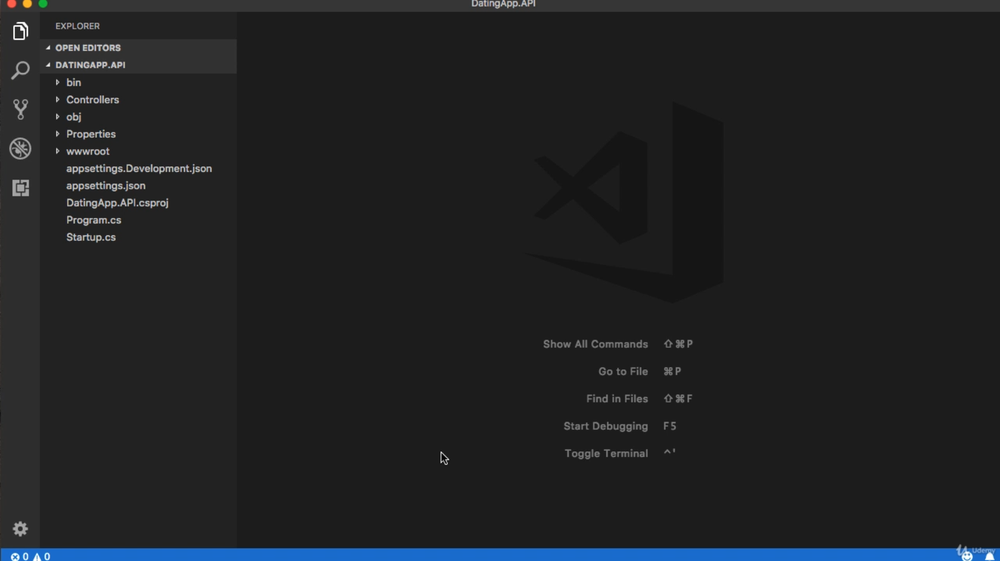Click the red close window button

pyautogui.click(x=11, y=3)
